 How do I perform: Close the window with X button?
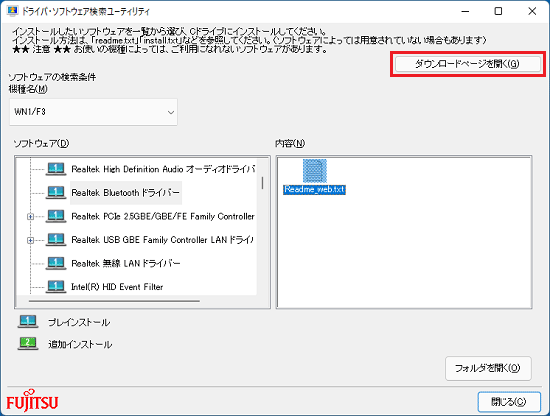tap(532, 11)
